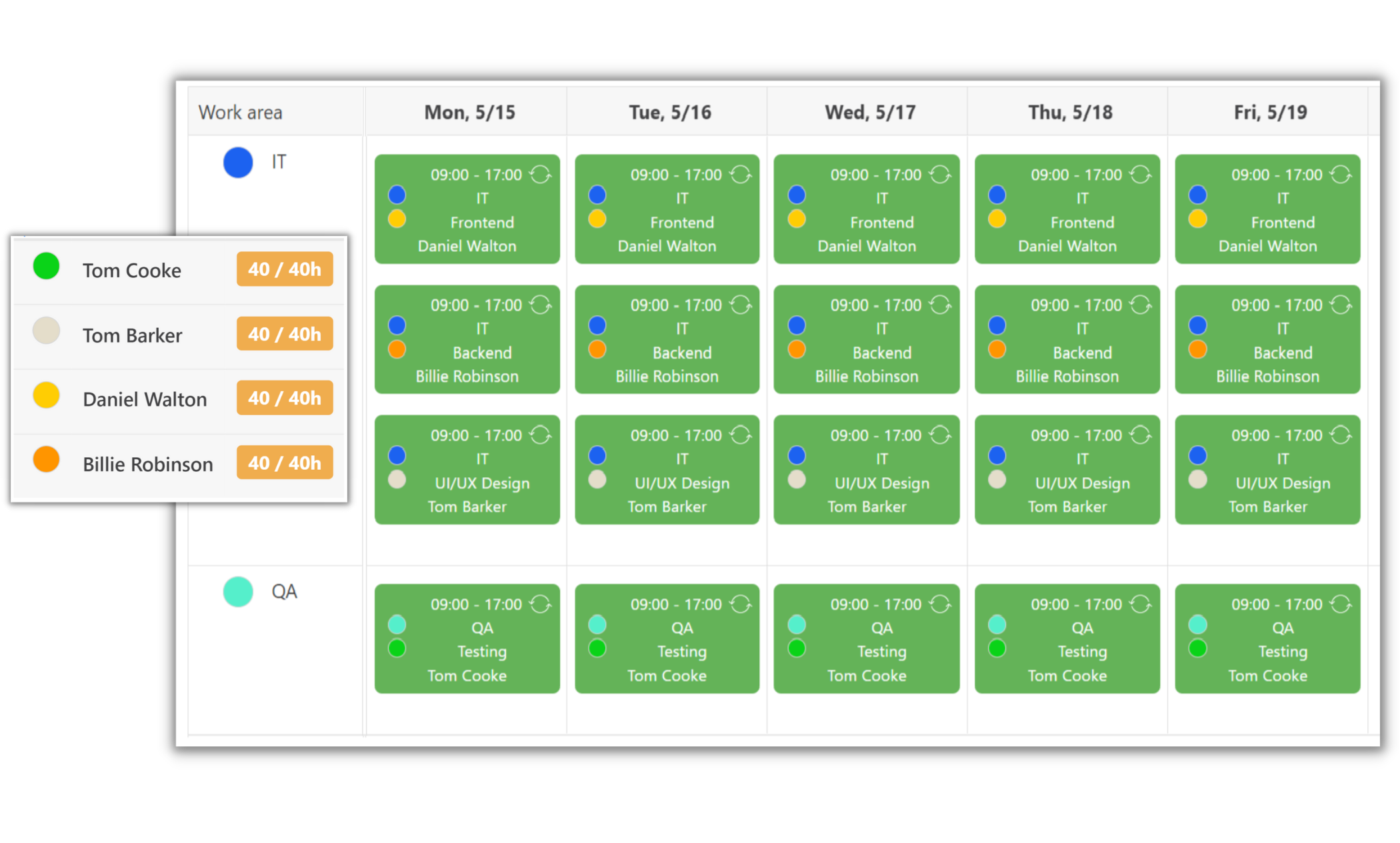Click yellow dot beside Daniel Walton's name
Viewport: 1400px width, 843px height.
[47, 395]
